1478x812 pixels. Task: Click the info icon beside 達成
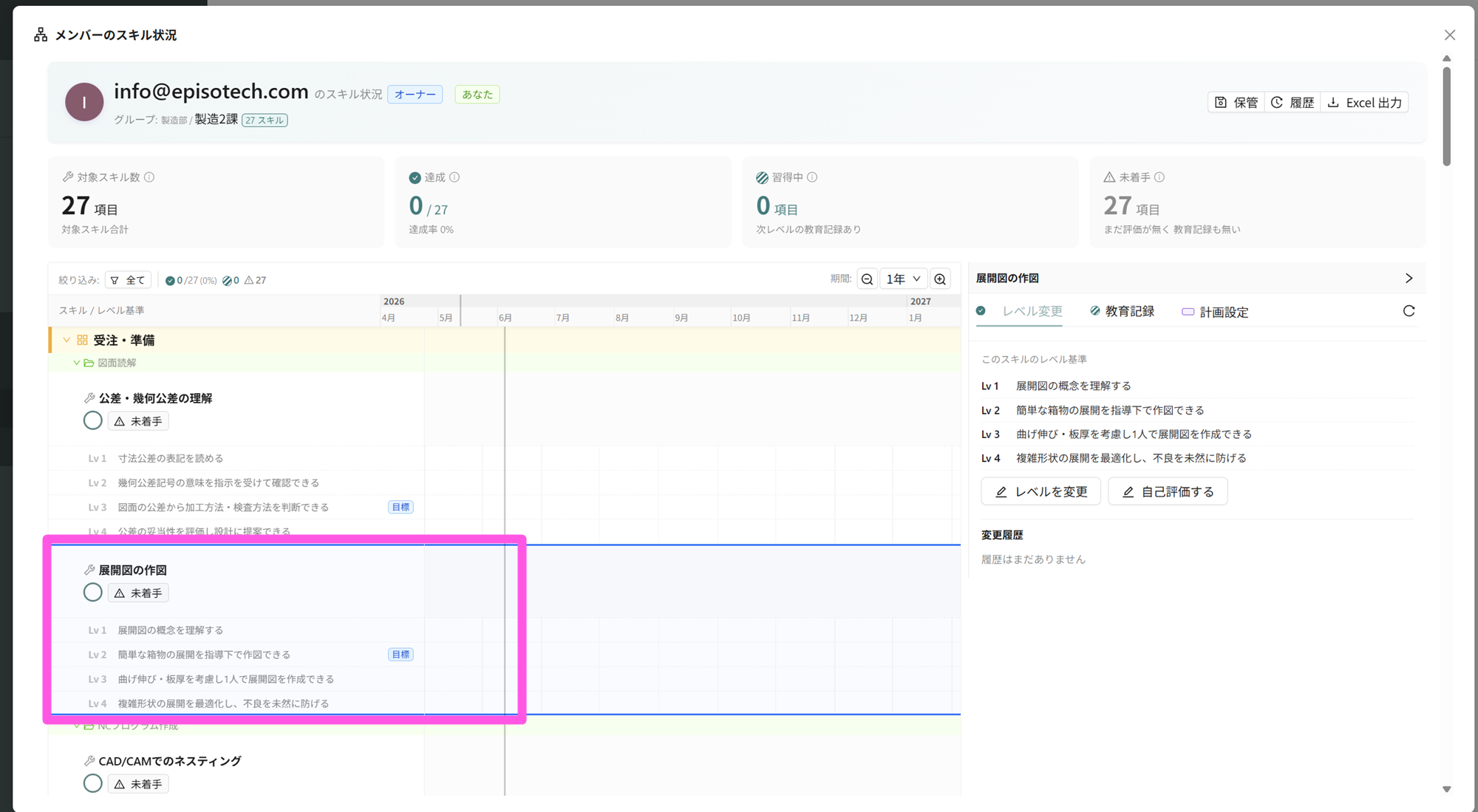pos(454,177)
